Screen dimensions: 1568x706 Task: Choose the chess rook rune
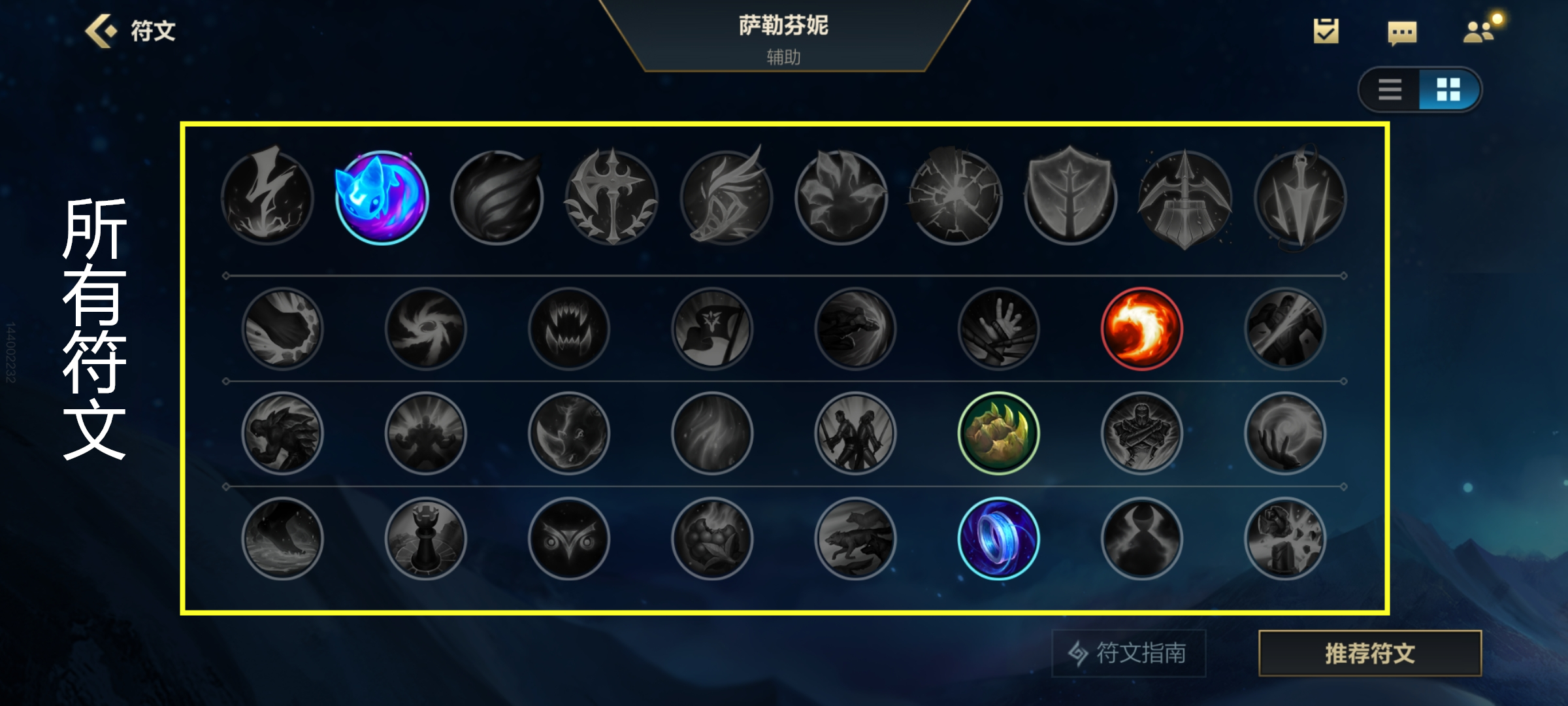[x=425, y=539]
